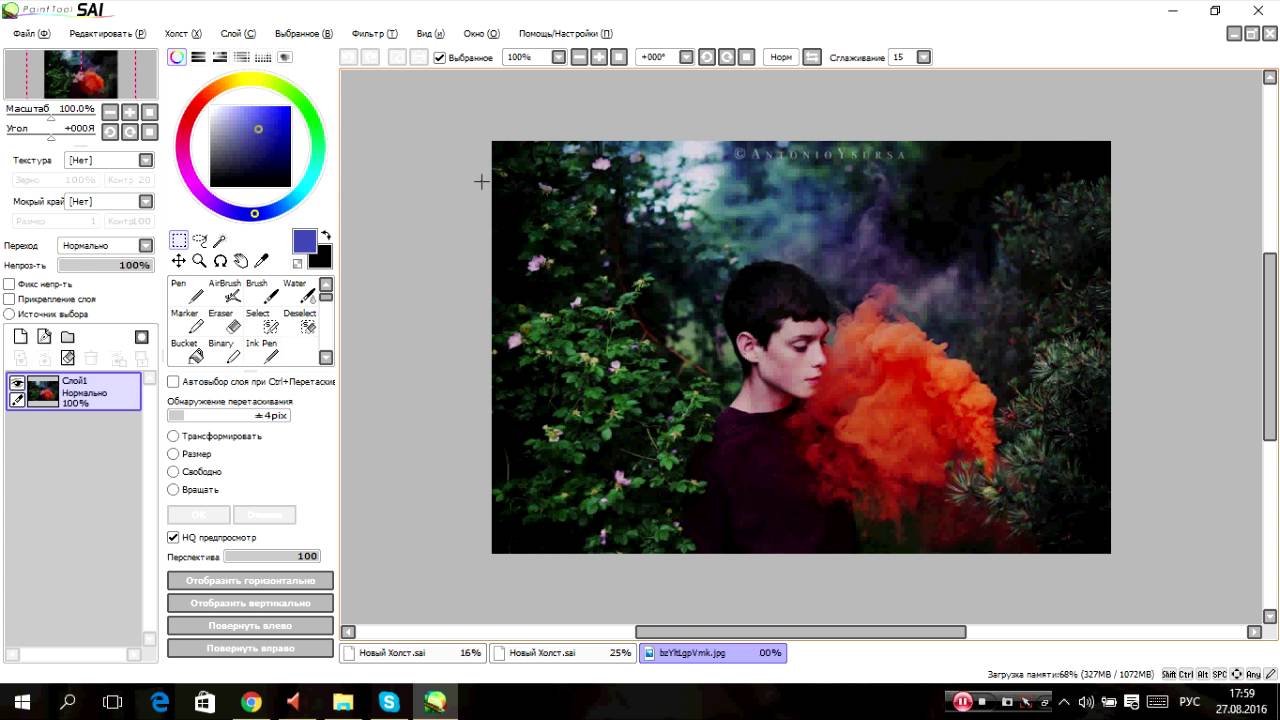Image resolution: width=1280 pixels, height=720 pixels.
Task: Open the Сглаживание value dropdown
Action: point(924,57)
